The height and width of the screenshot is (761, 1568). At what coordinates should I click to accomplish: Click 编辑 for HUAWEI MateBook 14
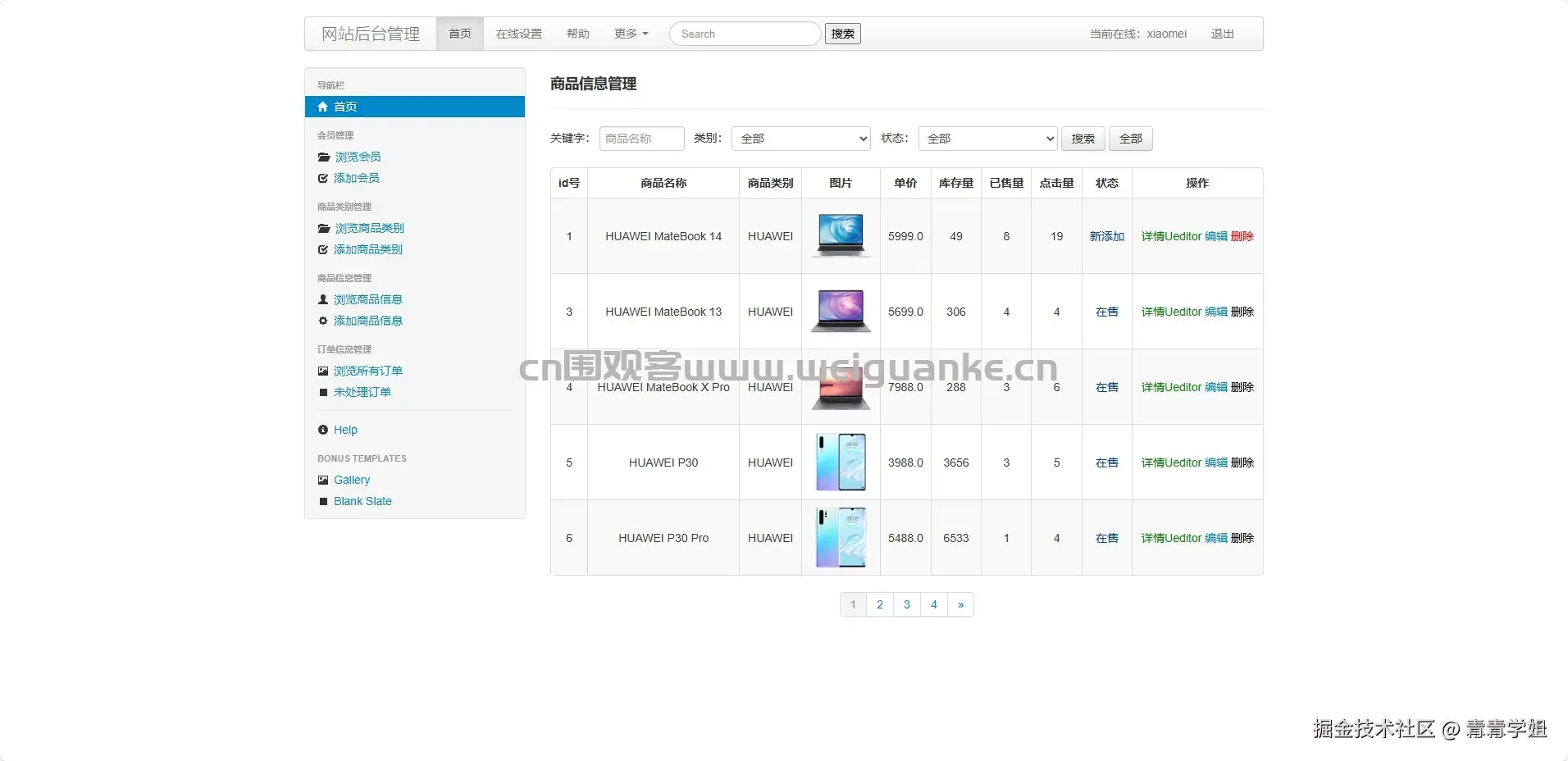(x=1216, y=236)
